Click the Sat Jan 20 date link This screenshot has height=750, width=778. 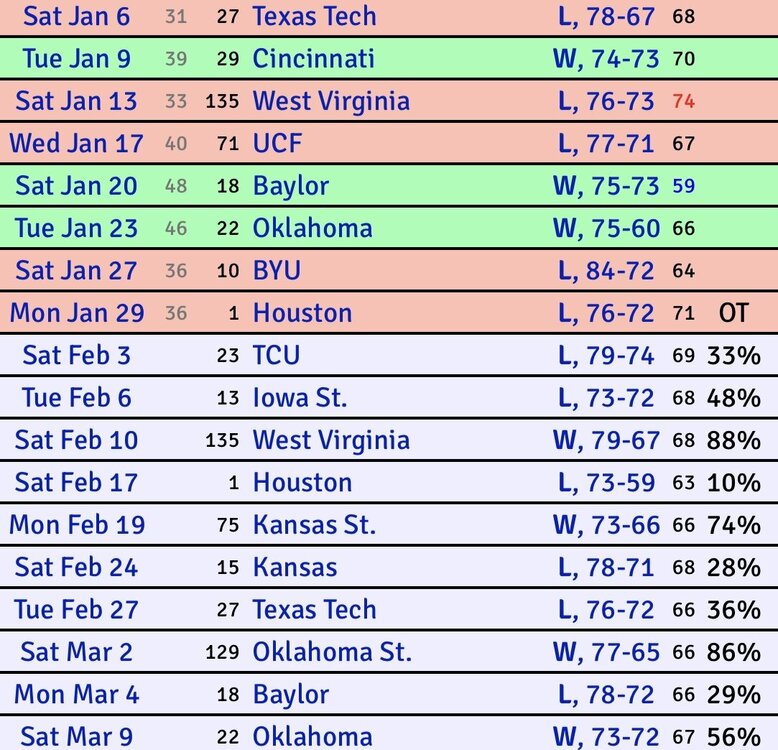click(x=76, y=186)
